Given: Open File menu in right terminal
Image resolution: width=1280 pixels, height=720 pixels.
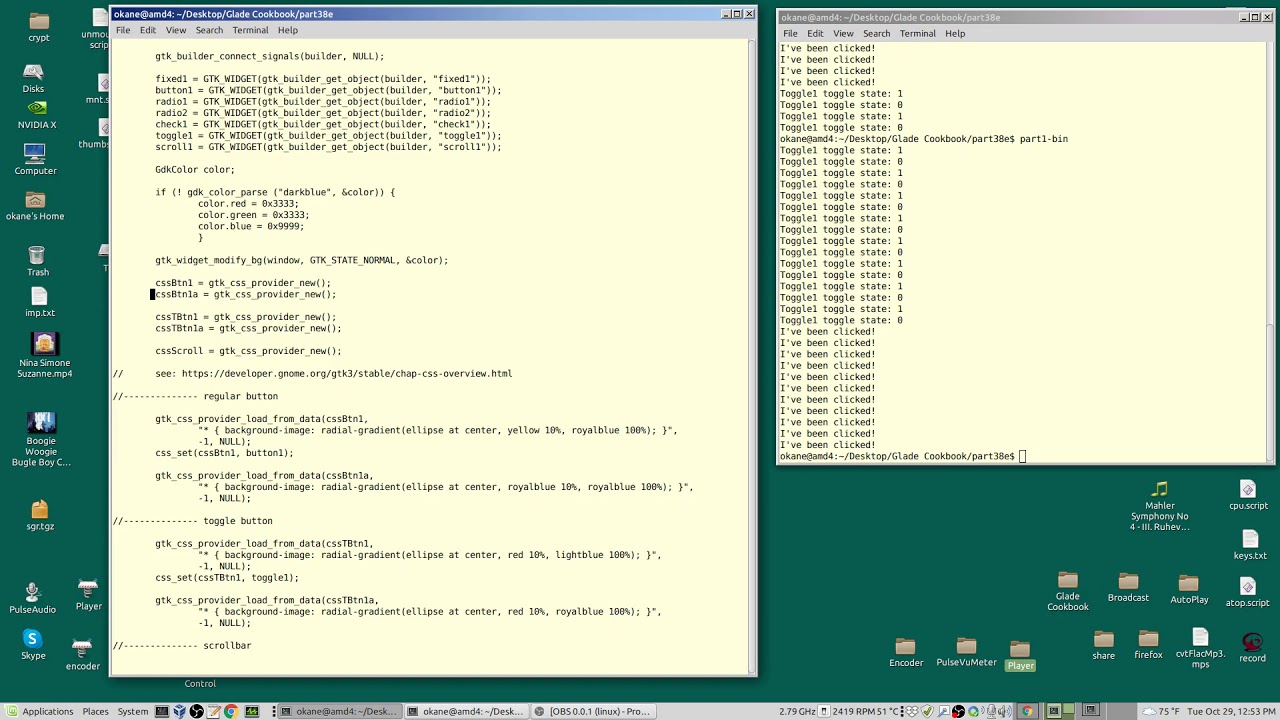Looking at the screenshot, I should [x=790, y=33].
